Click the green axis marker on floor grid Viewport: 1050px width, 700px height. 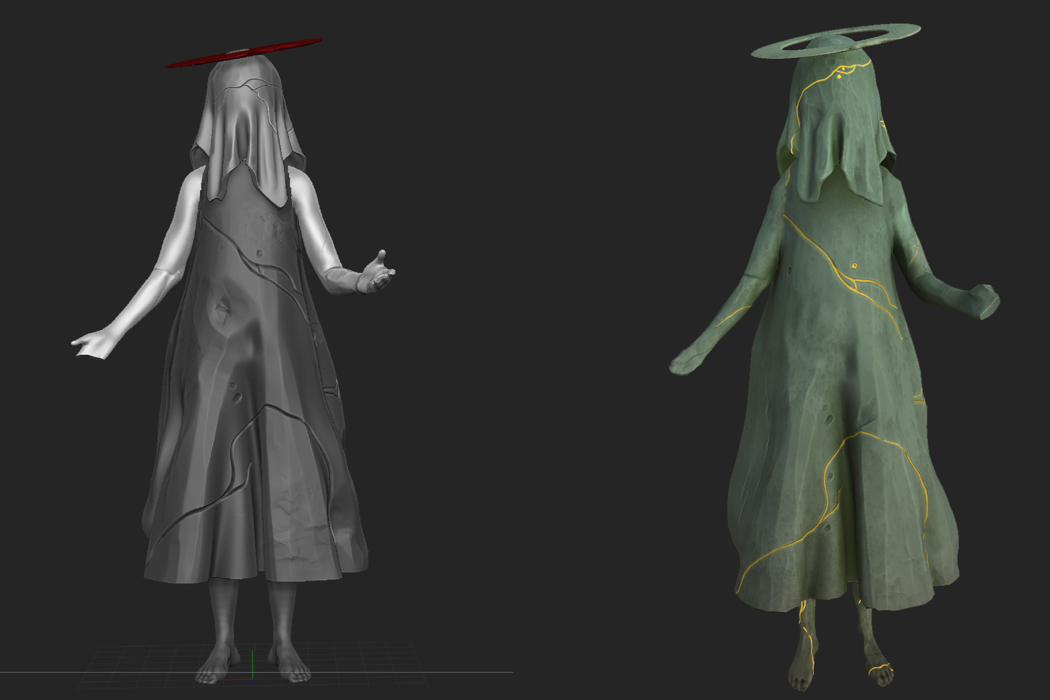click(253, 661)
